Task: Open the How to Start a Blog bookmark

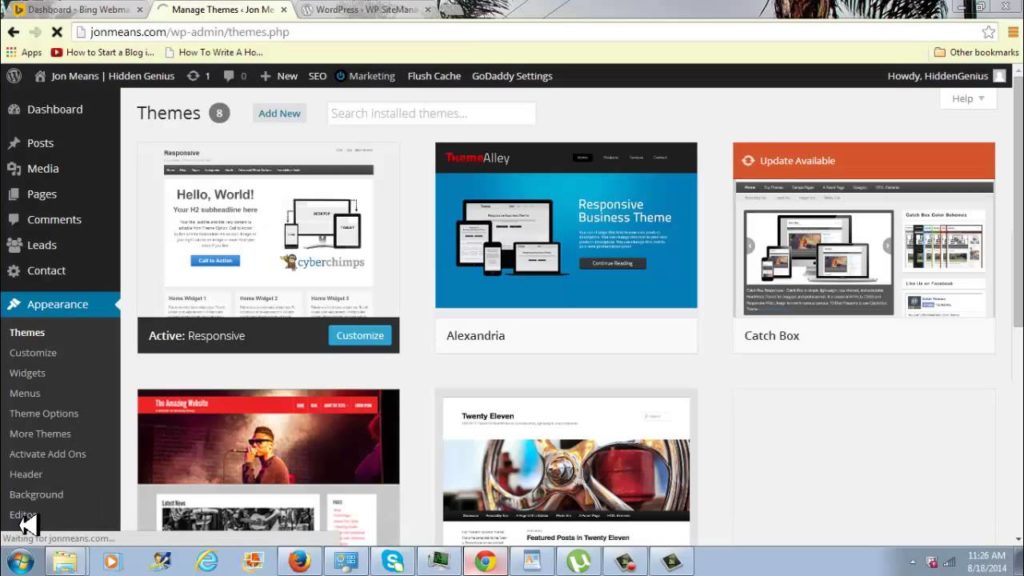Action: tap(103, 52)
